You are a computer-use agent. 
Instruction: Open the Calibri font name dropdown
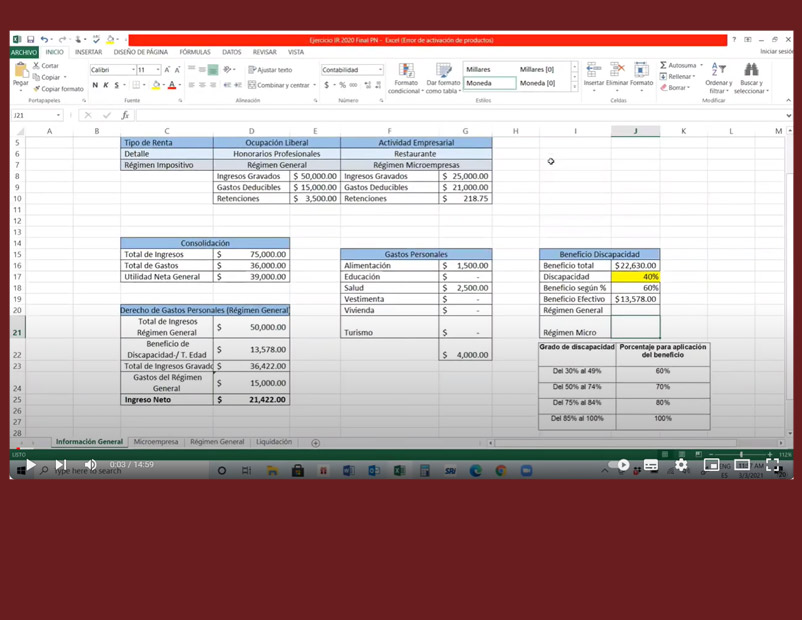point(133,70)
